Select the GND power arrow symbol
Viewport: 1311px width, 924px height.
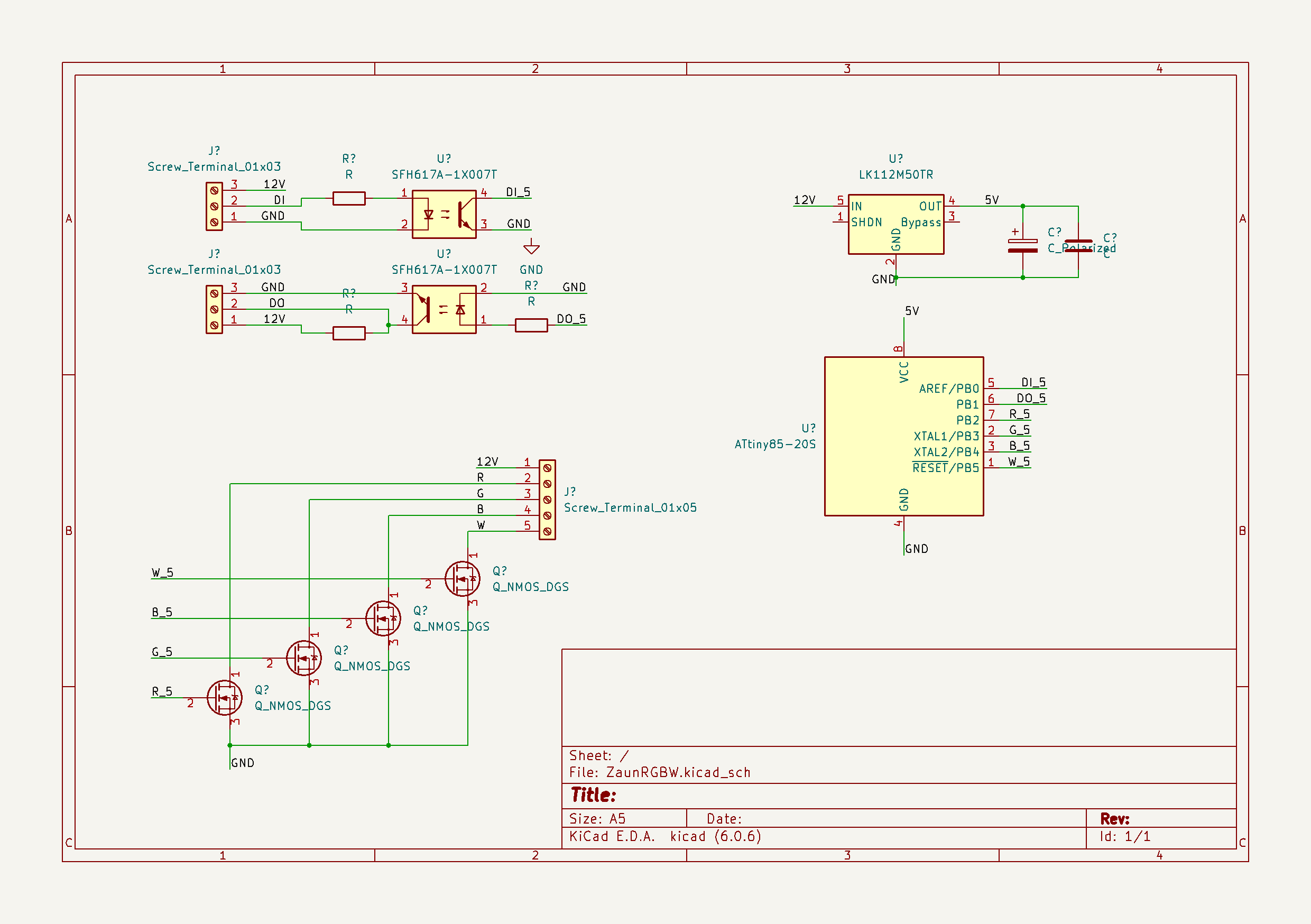[531, 247]
